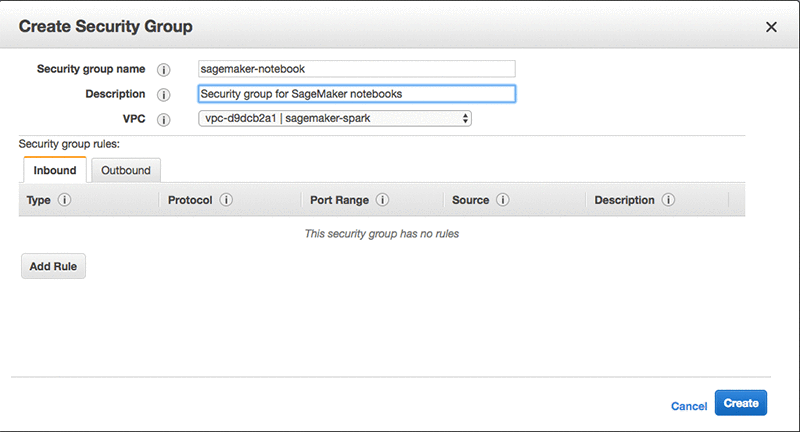The width and height of the screenshot is (800, 432).
Task: Click the Port Range column header text
Action: pyautogui.click(x=339, y=200)
